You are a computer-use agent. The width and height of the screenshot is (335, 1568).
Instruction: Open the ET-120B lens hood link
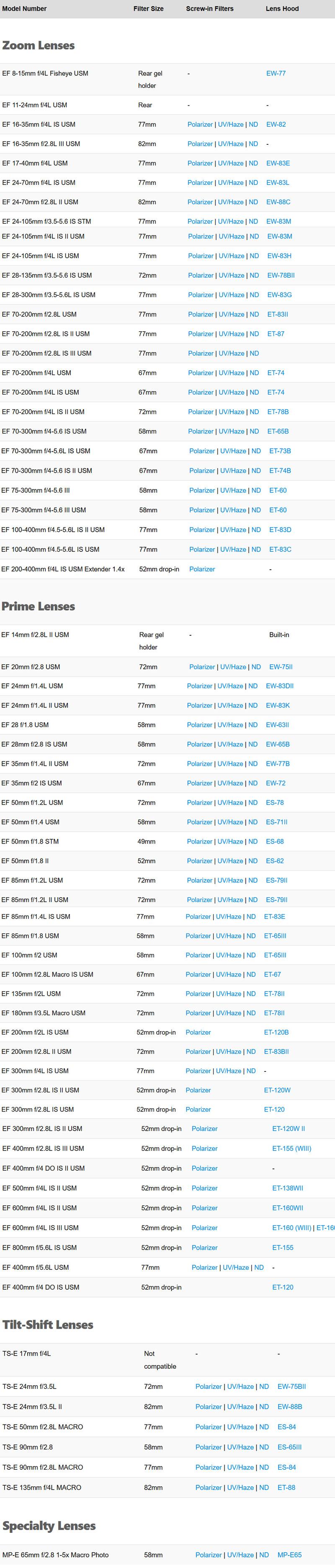[x=276, y=1033]
